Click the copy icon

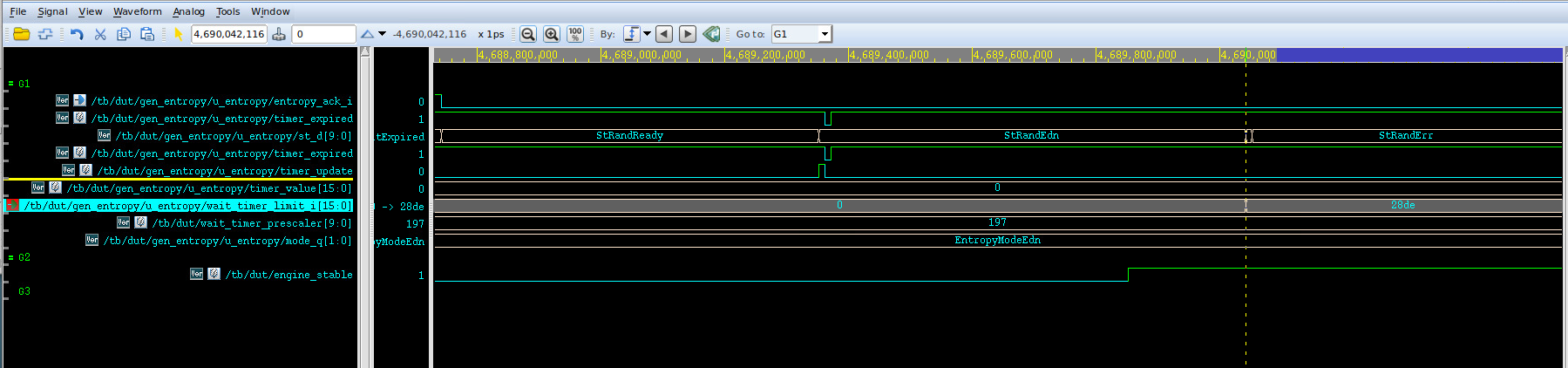(x=124, y=34)
